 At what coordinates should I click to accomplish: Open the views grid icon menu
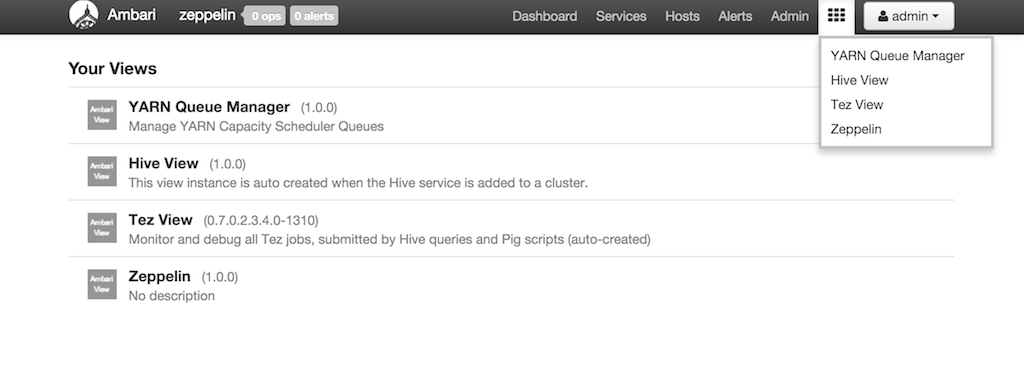pos(836,16)
